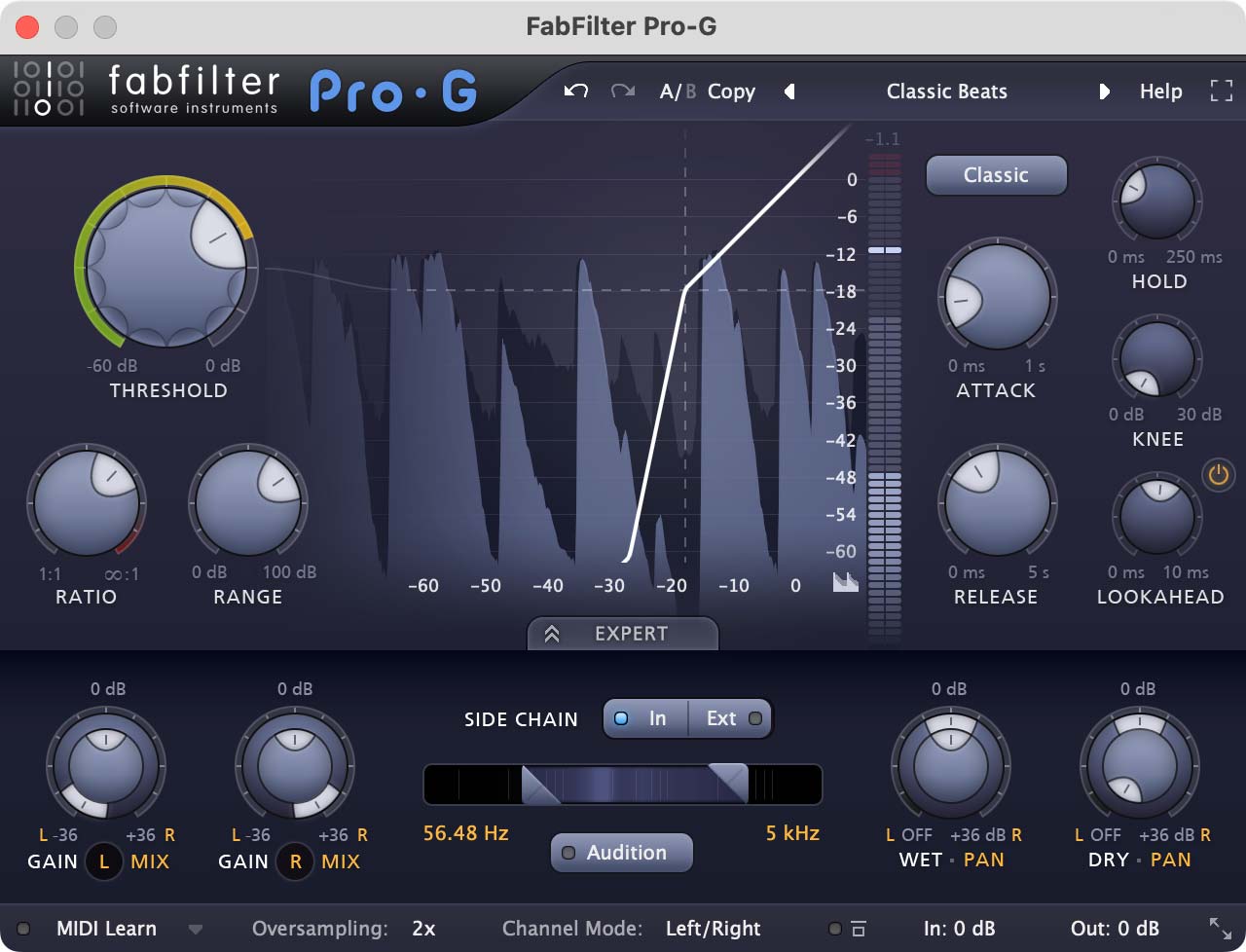Click the right Gain/Mix knob
Viewport: 1246px width, 952px height.
[294, 764]
